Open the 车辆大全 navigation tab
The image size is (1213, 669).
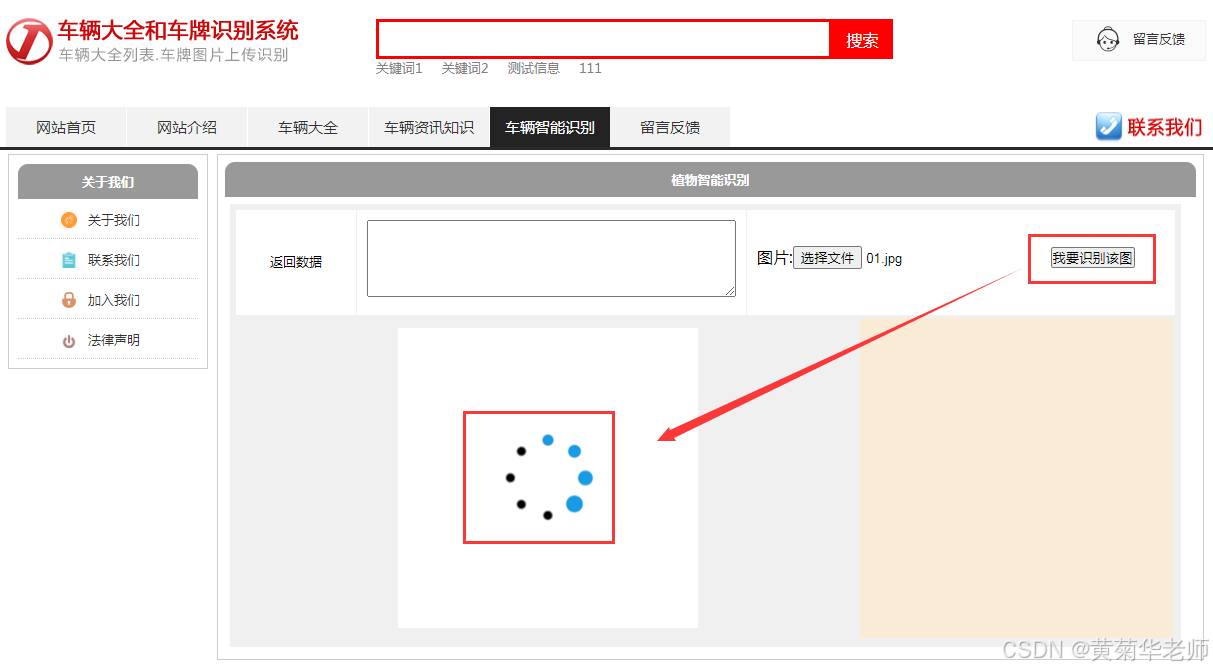308,127
